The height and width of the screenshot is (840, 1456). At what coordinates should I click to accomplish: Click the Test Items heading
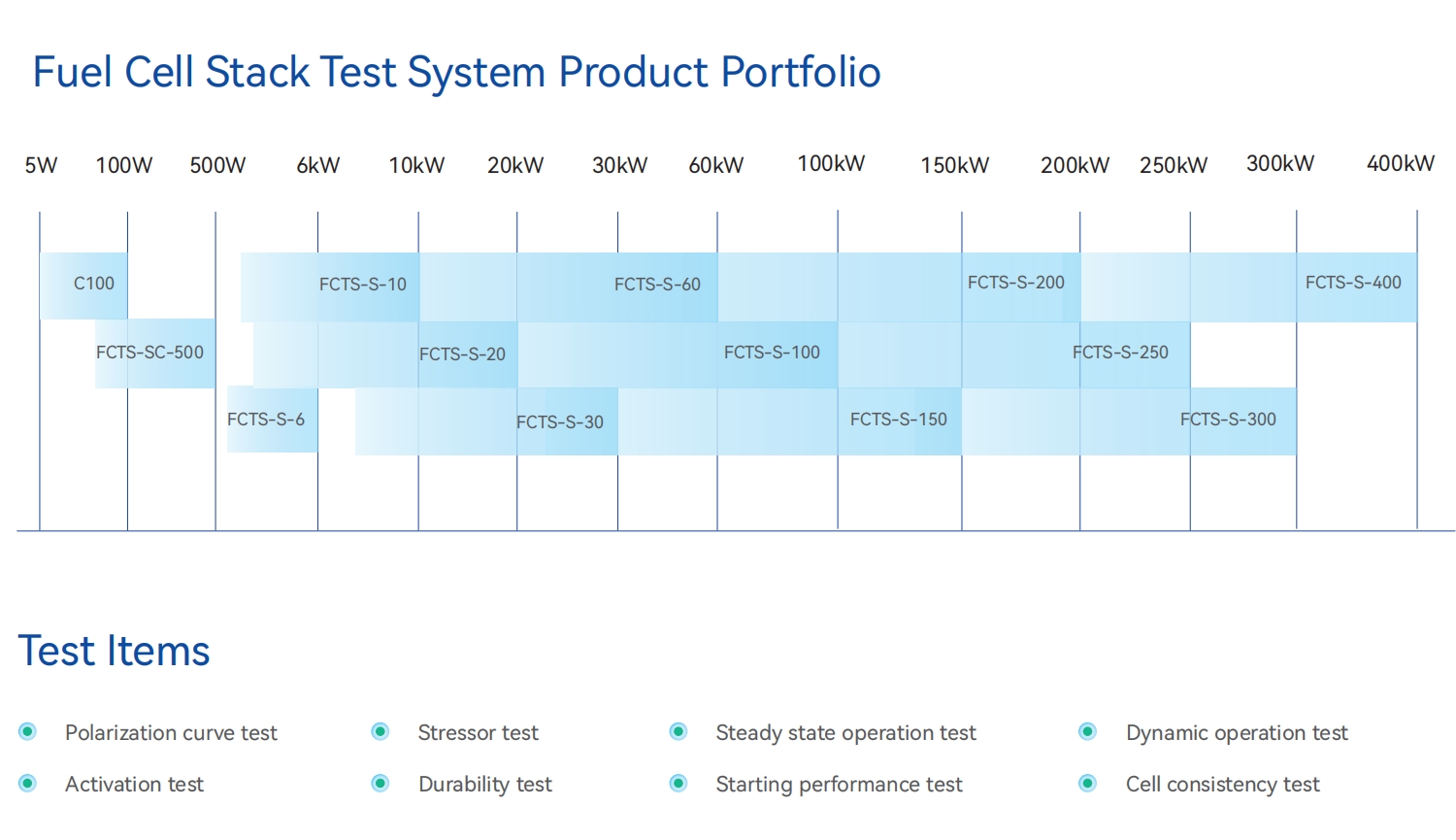coord(114,651)
